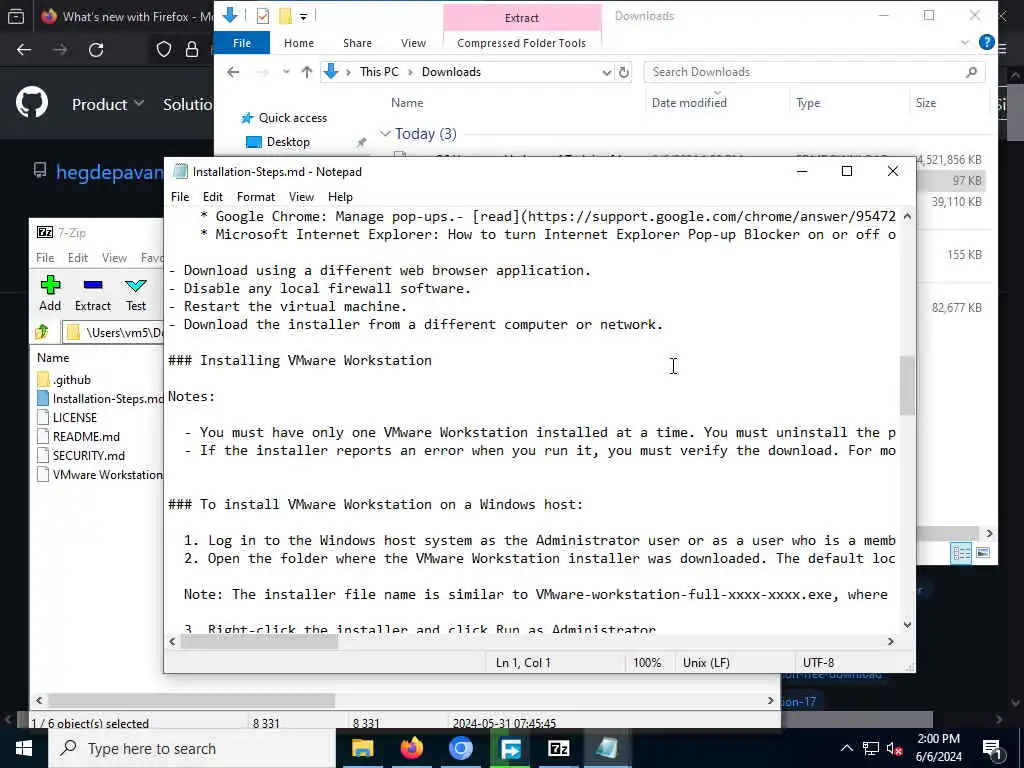Click the Firefox shield tracking protection icon
This screenshot has width=1024, height=768.
pyautogui.click(x=164, y=50)
